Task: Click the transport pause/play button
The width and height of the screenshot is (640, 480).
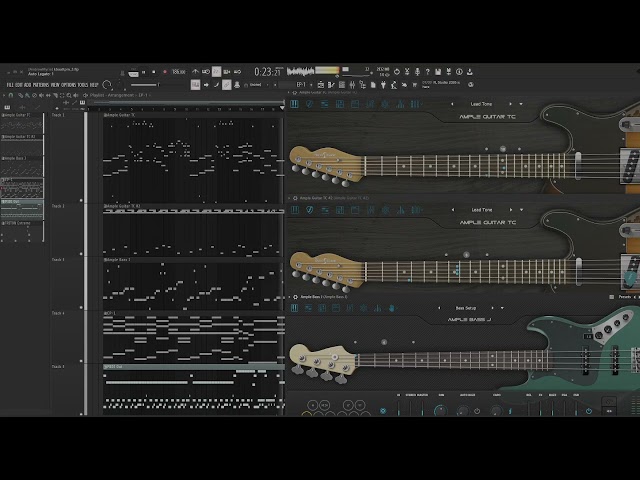Action: coord(144,72)
